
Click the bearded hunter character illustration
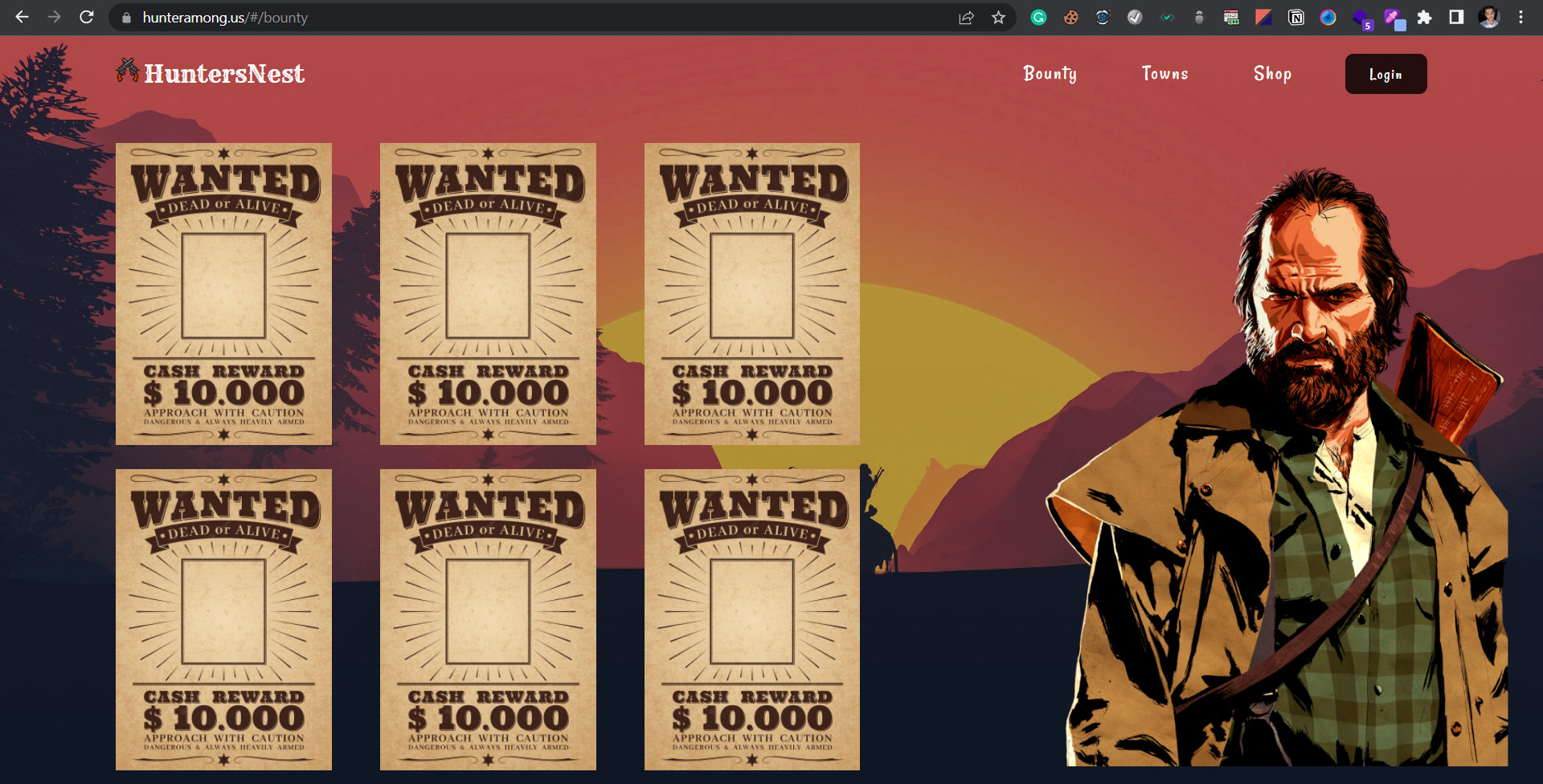pos(1278,467)
